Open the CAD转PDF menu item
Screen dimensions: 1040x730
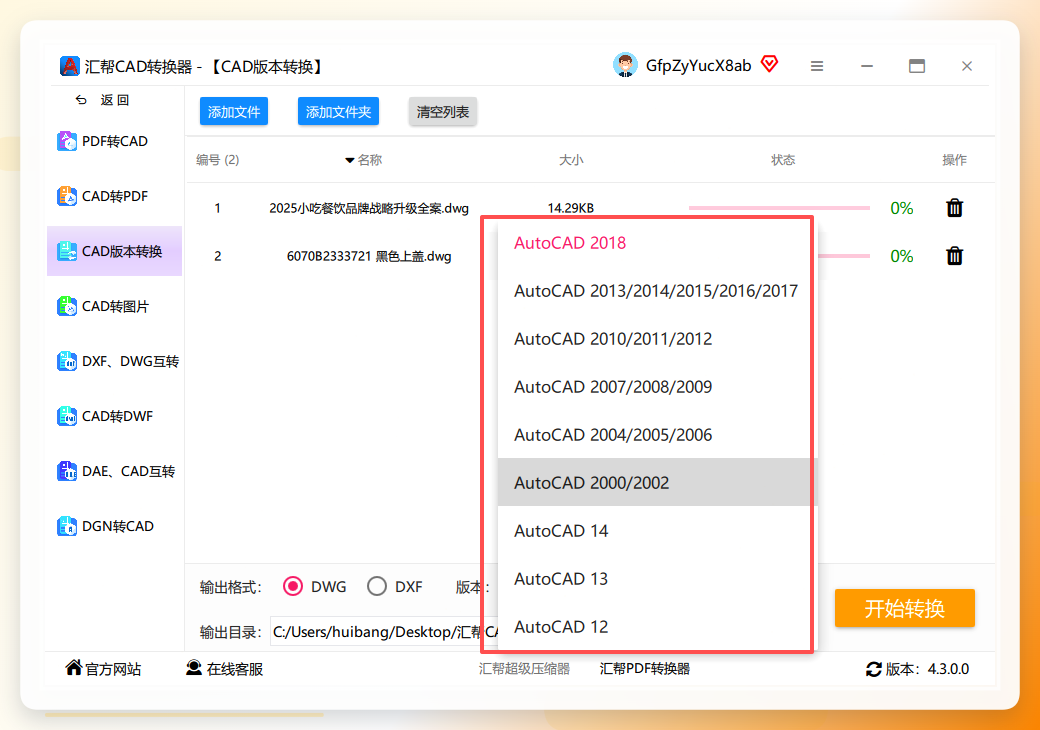coord(115,196)
